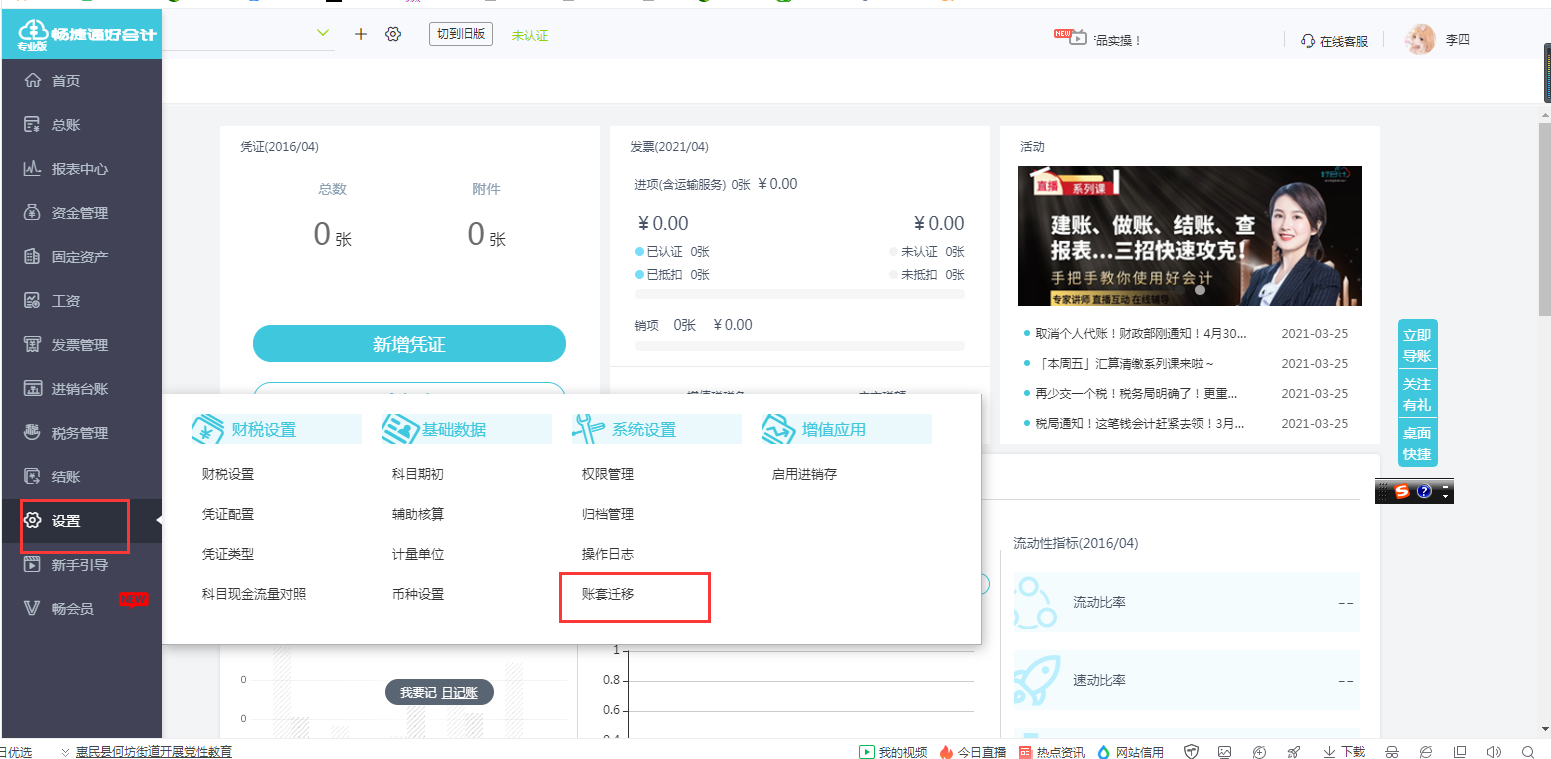The height and width of the screenshot is (759, 1551).
Task: Click the 首页 home icon in sidebar
Action: (32, 81)
